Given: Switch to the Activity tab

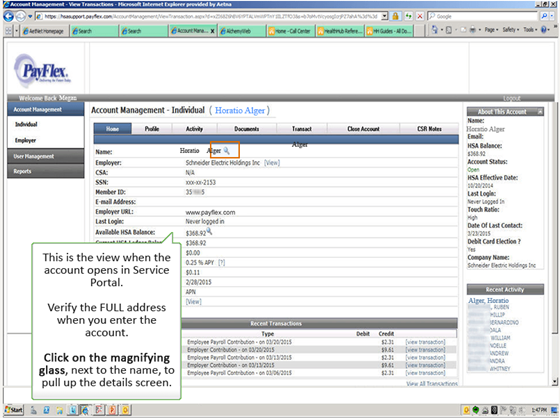Looking at the screenshot, I should tap(194, 129).
